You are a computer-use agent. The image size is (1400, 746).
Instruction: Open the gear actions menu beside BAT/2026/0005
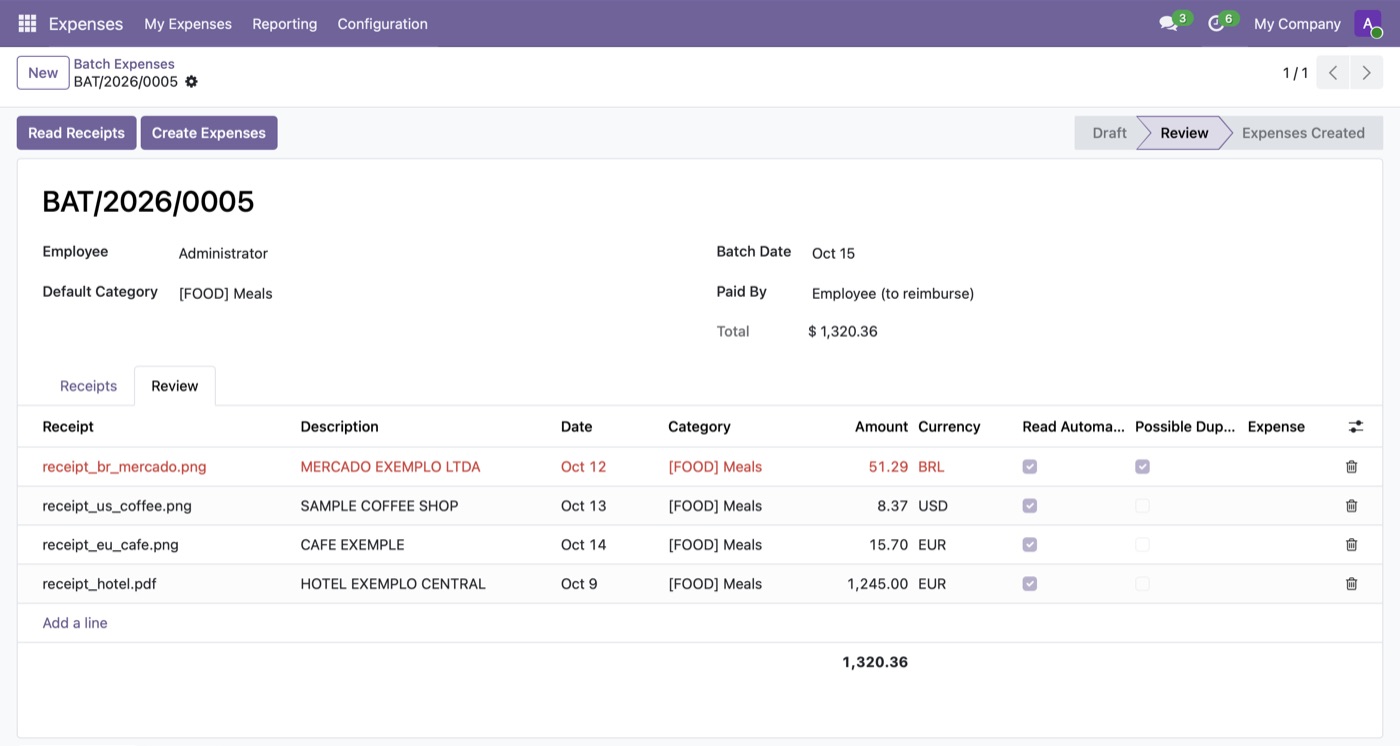pyautogui.click(x=191, y=82)
